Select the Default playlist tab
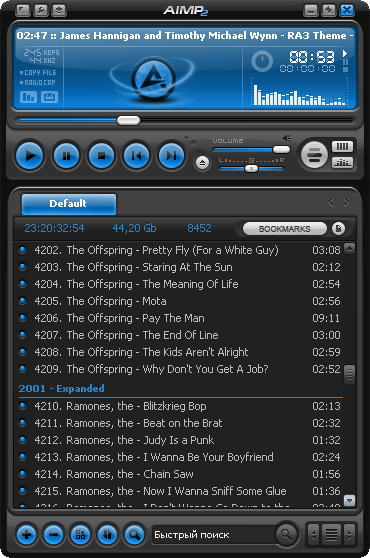Viewport: 370px width, 558px height. (69, 204)
